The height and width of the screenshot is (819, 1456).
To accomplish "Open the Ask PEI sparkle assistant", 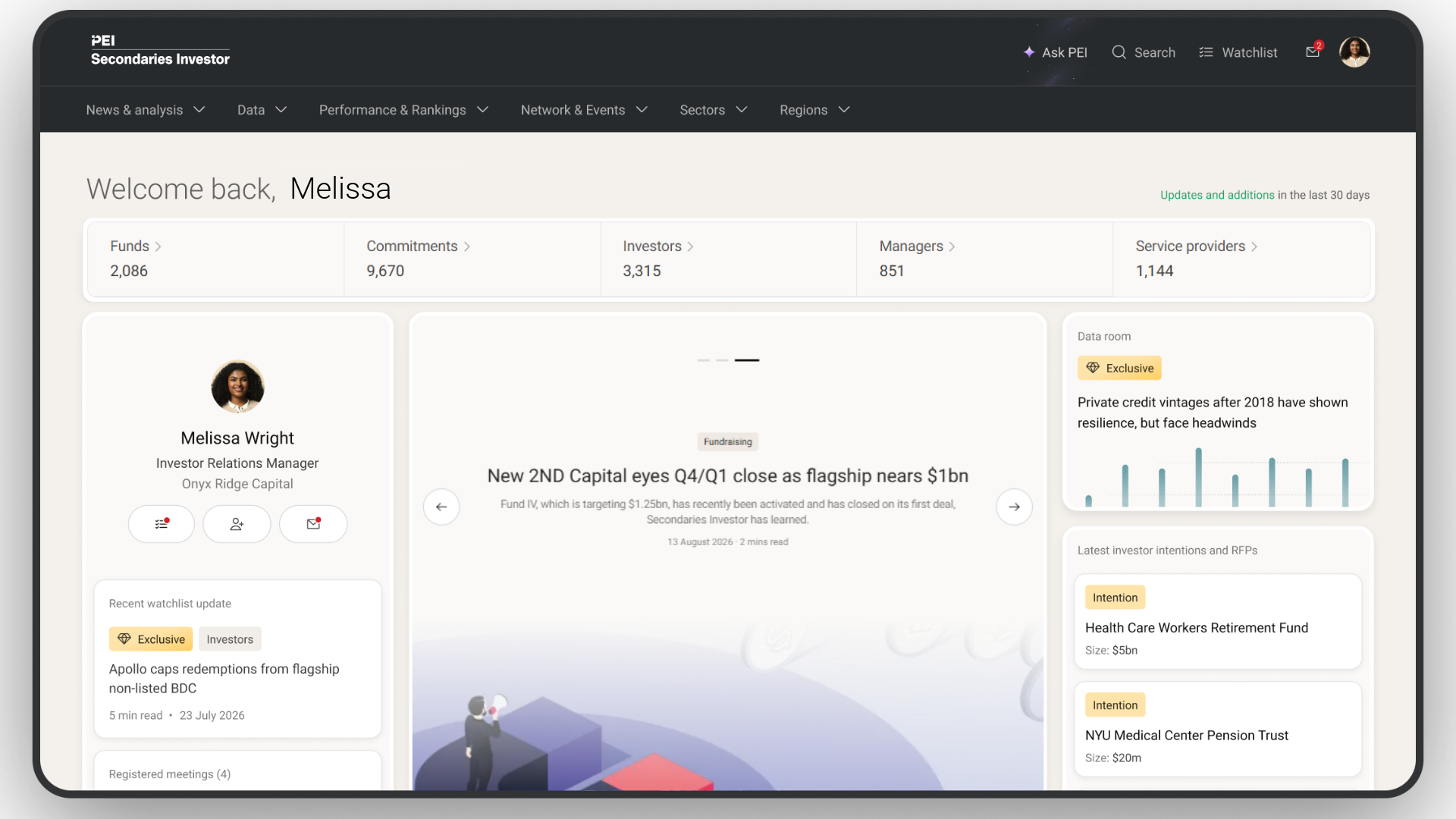I will click(x=1055, y=52).
